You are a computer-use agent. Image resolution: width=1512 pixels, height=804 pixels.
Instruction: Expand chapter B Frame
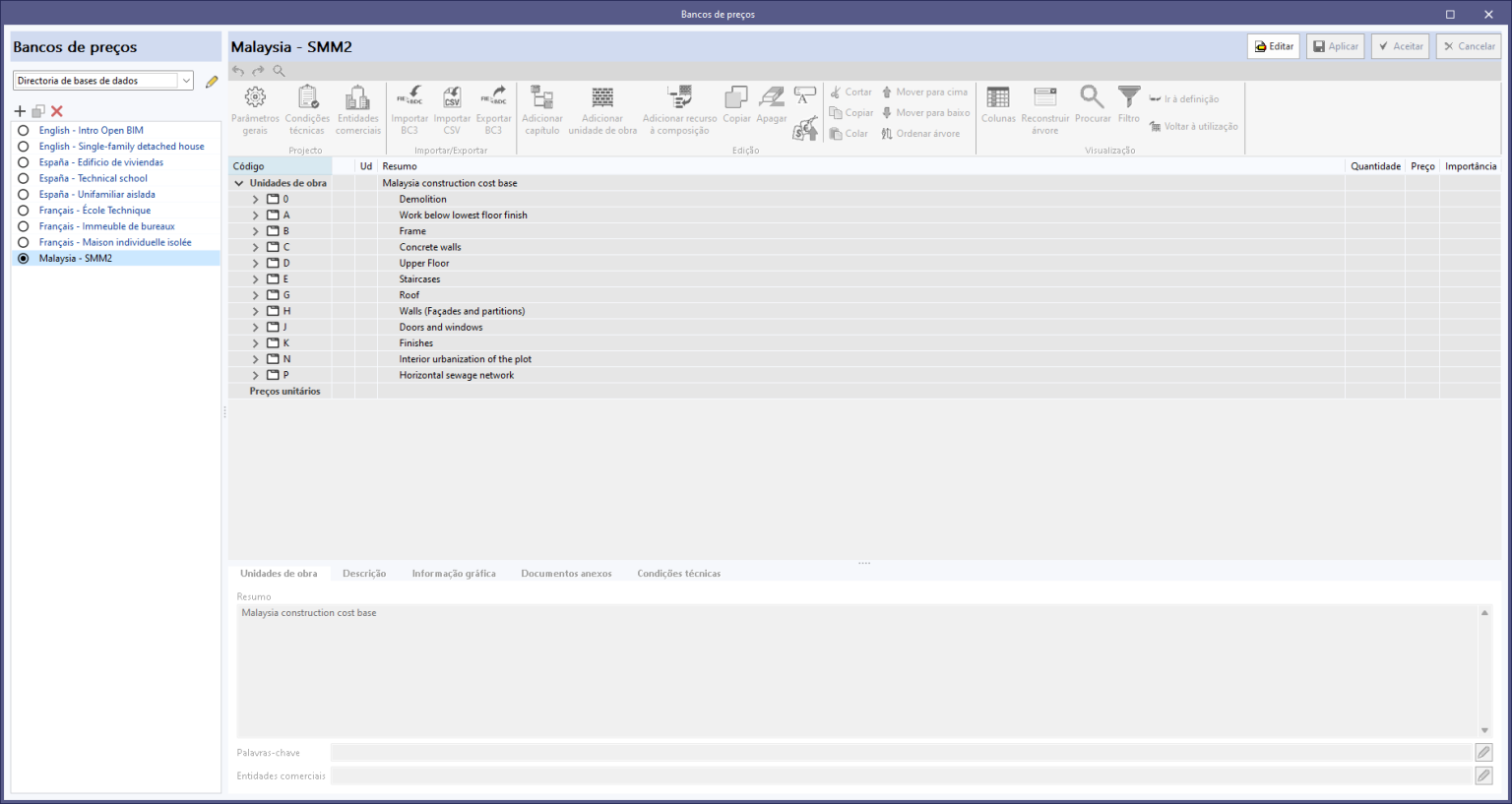pyautogui.click(x=256, y=231)
